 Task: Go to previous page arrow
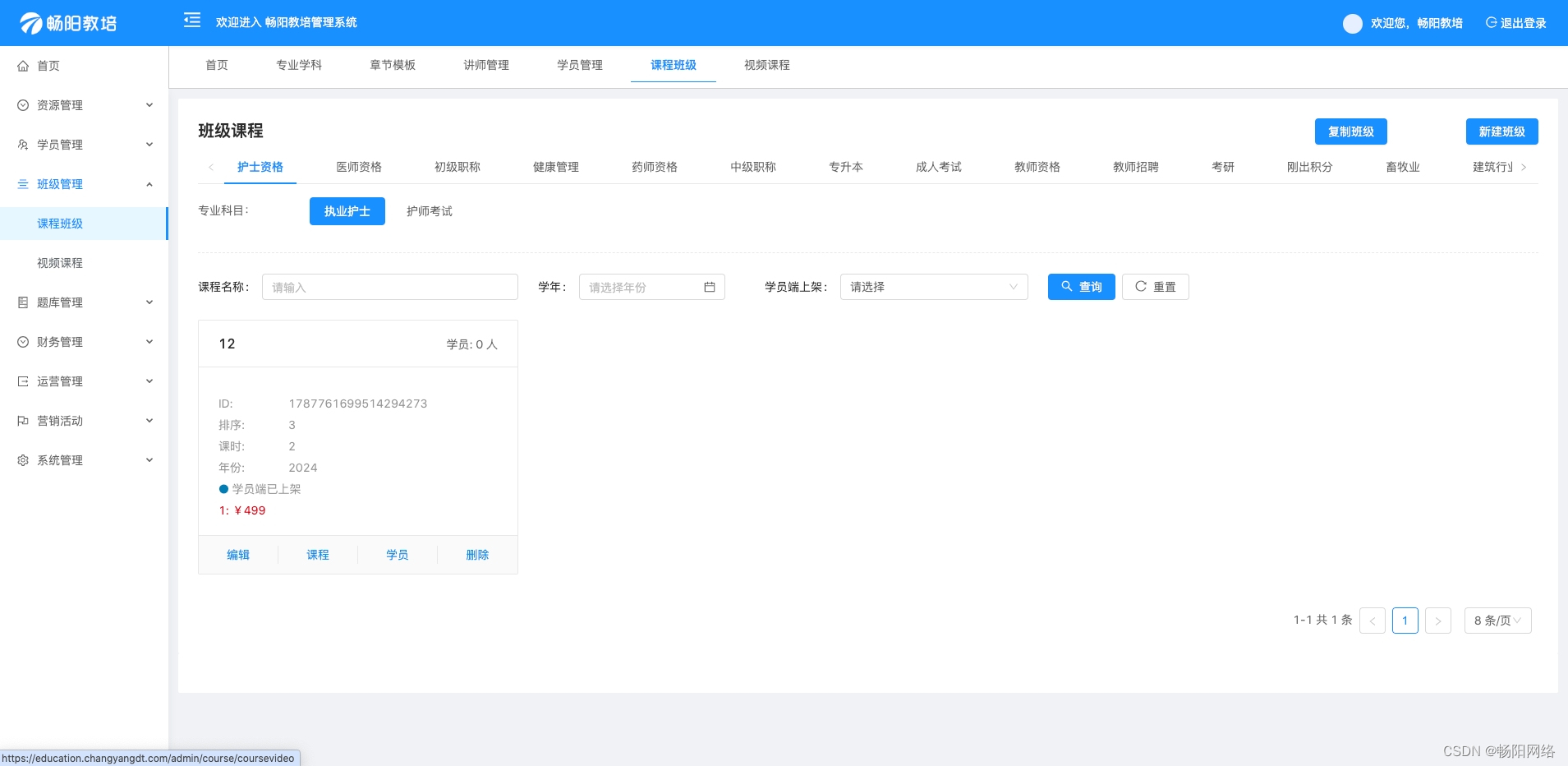(1373, 621)
